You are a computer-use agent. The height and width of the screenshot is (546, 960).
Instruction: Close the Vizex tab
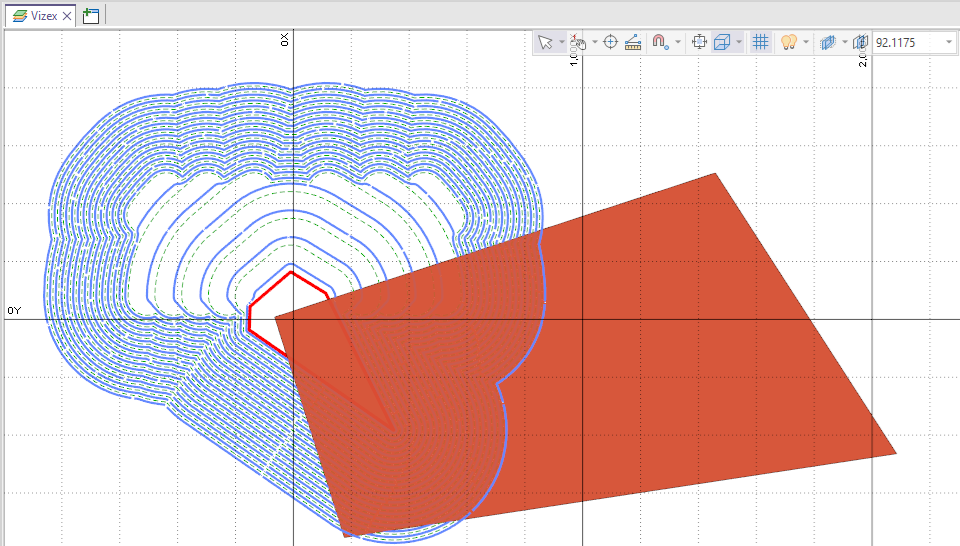tap(67, 15)
